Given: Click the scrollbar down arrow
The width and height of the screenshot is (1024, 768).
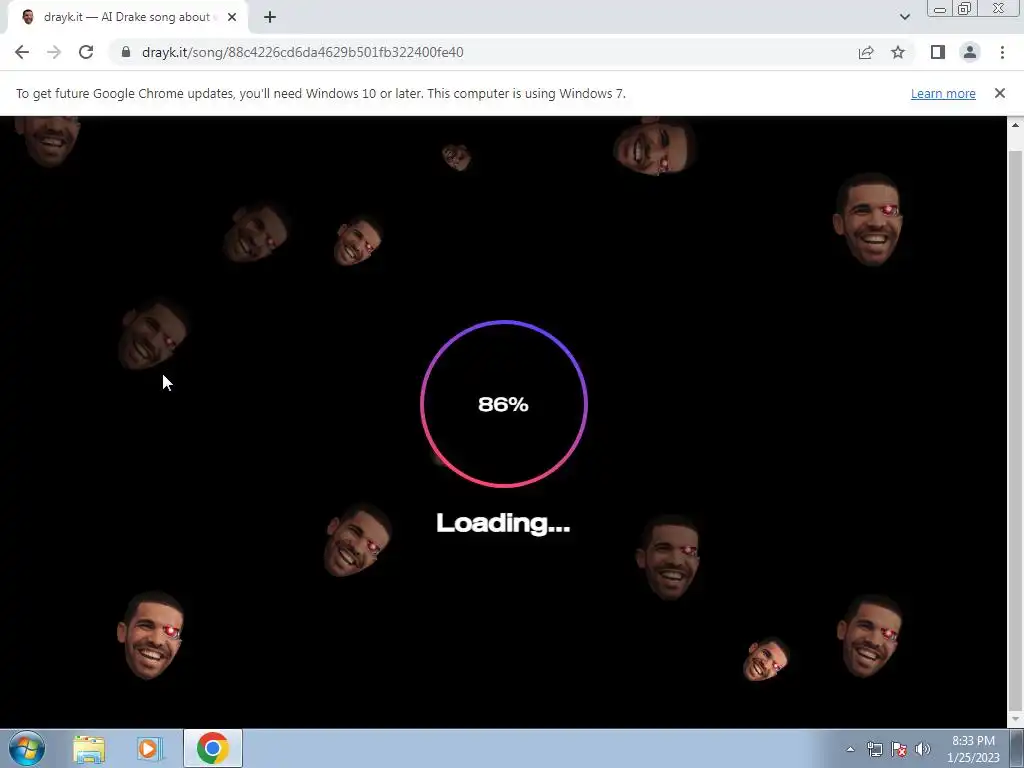Looking at the screenshot, I should (1015, 719).
